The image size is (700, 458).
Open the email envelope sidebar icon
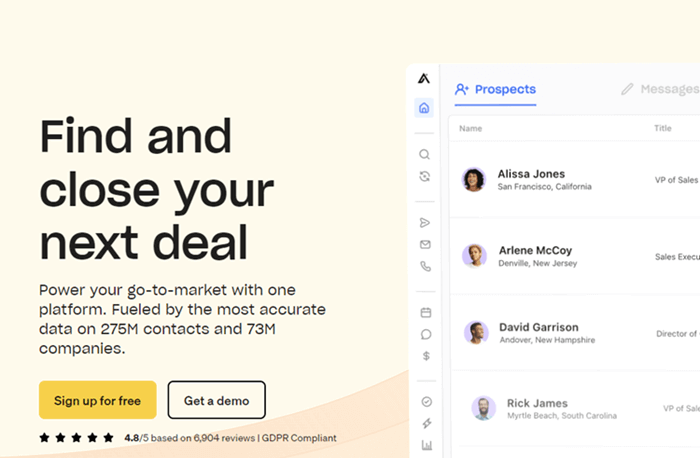click(x=425, y=244)
